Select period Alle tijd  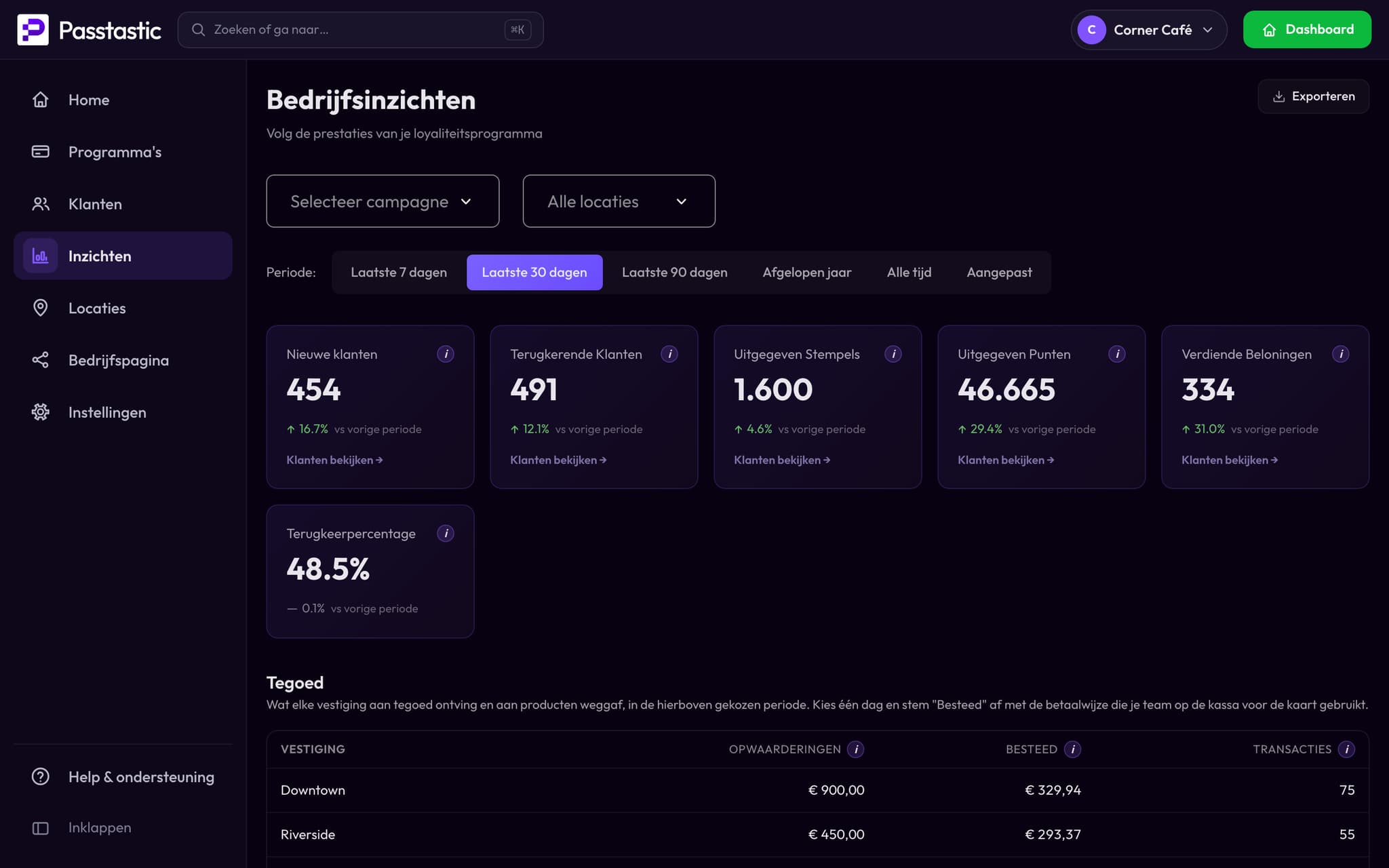[x=909, y=273]
